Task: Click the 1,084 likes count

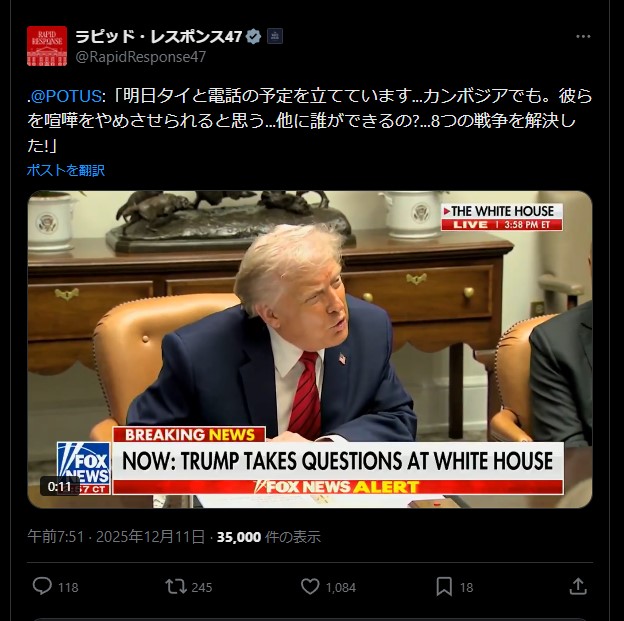Action: [x=341, y=587]
